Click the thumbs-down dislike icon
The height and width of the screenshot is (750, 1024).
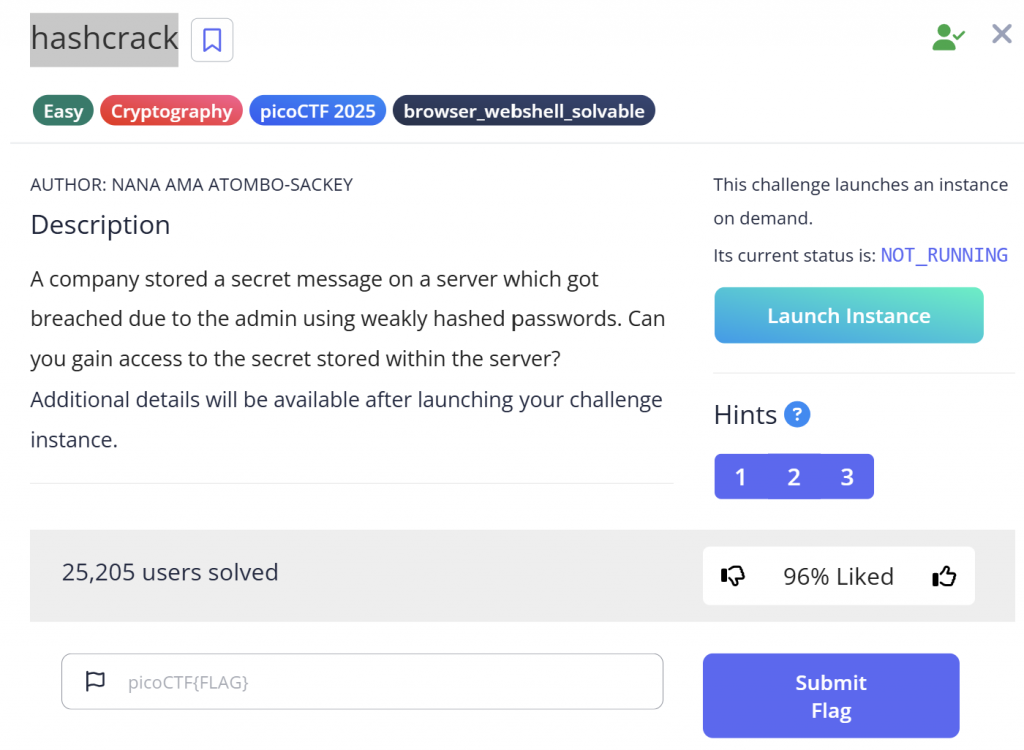tap(733, 576)
